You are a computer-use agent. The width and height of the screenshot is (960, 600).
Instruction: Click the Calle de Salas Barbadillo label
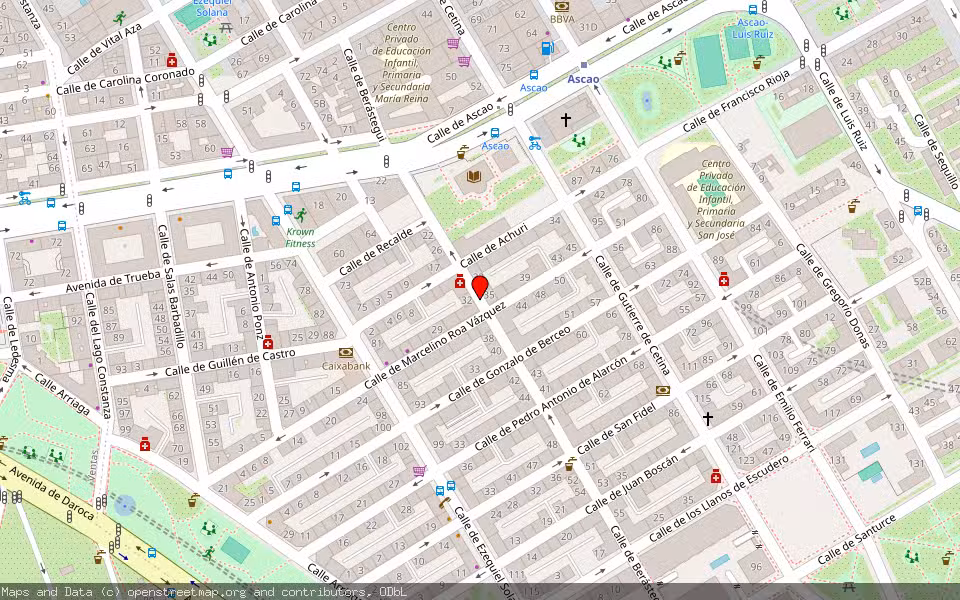[x=171, y=286]
